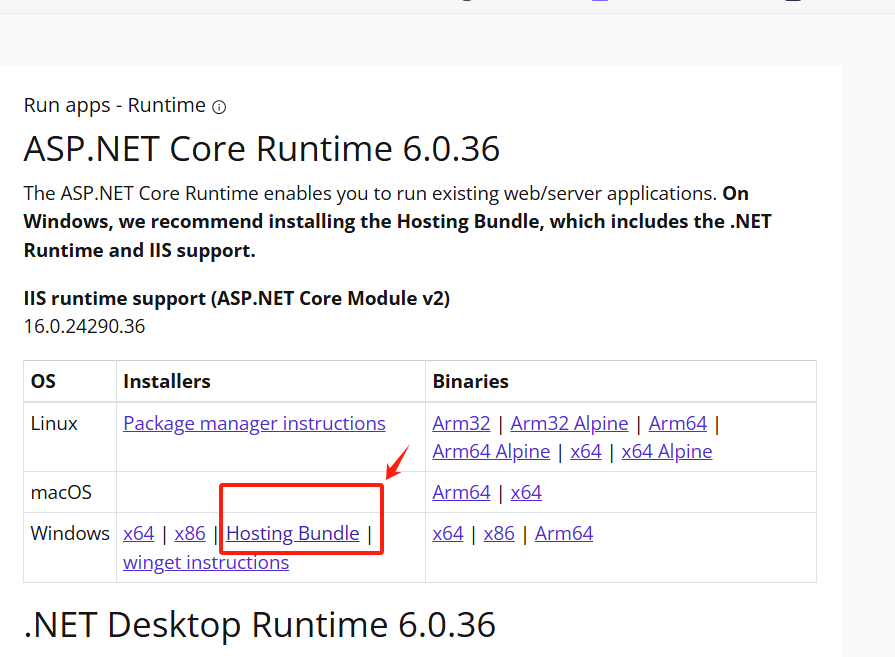The width and height of the screenshot is (895, 657).
Task: Select the version text 16.0.24290.36
Action: point(84,327)
